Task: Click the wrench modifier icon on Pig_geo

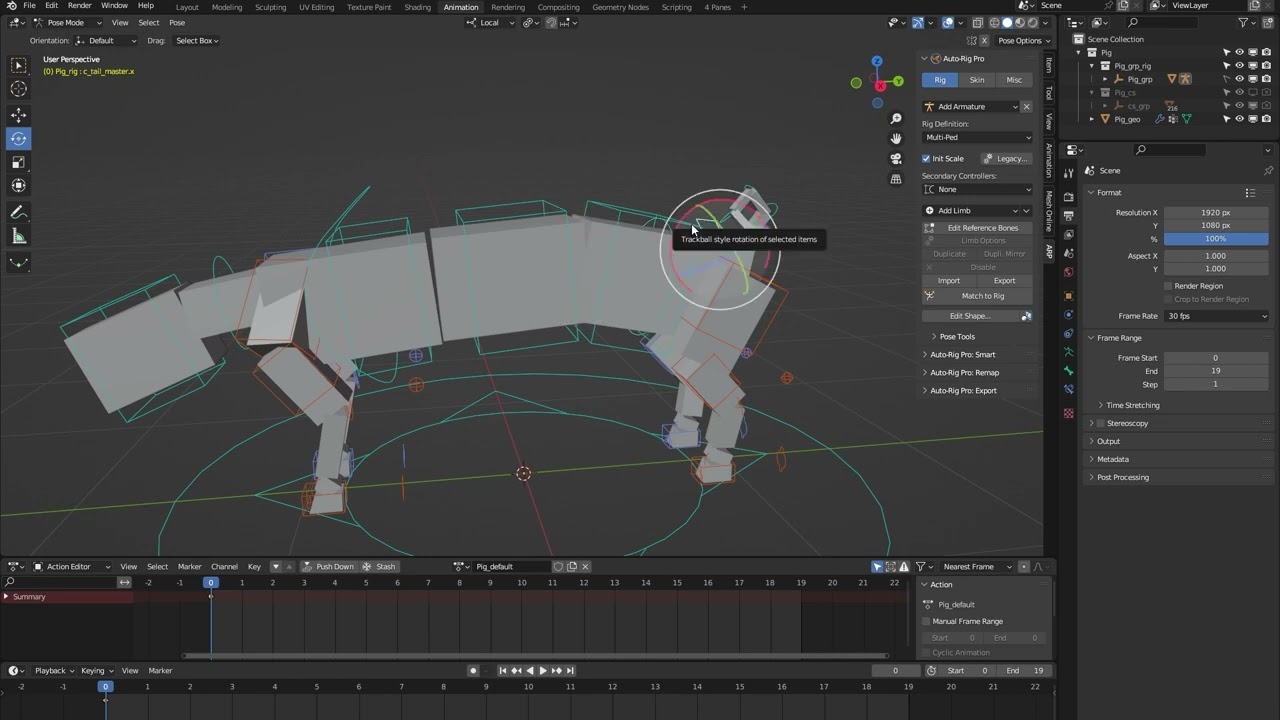Action: (x=1160, y=119)
